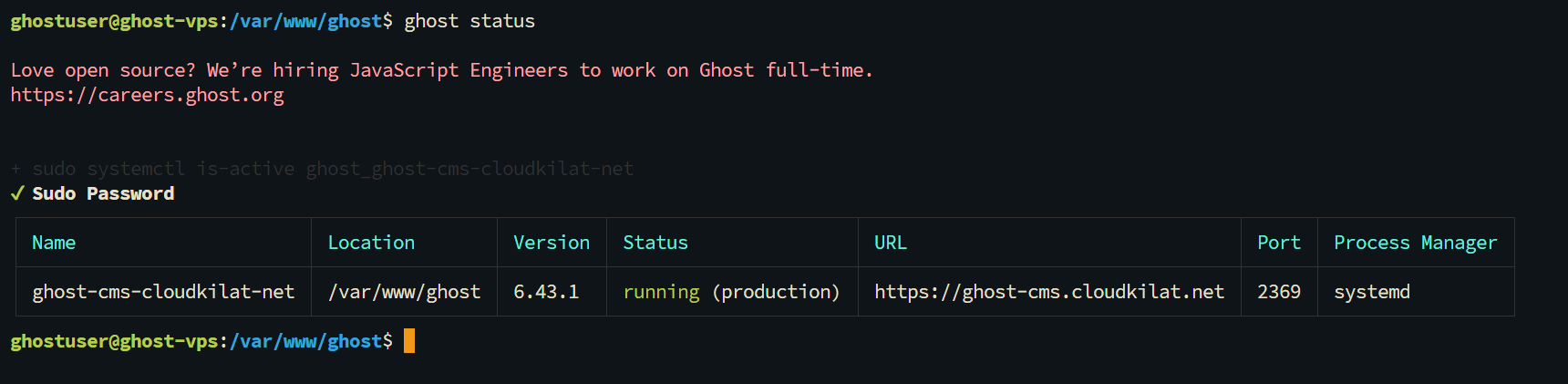1568x384 pixels.
Task: Click the version value '6.43.1'
Action: click(x=546, y=292)
